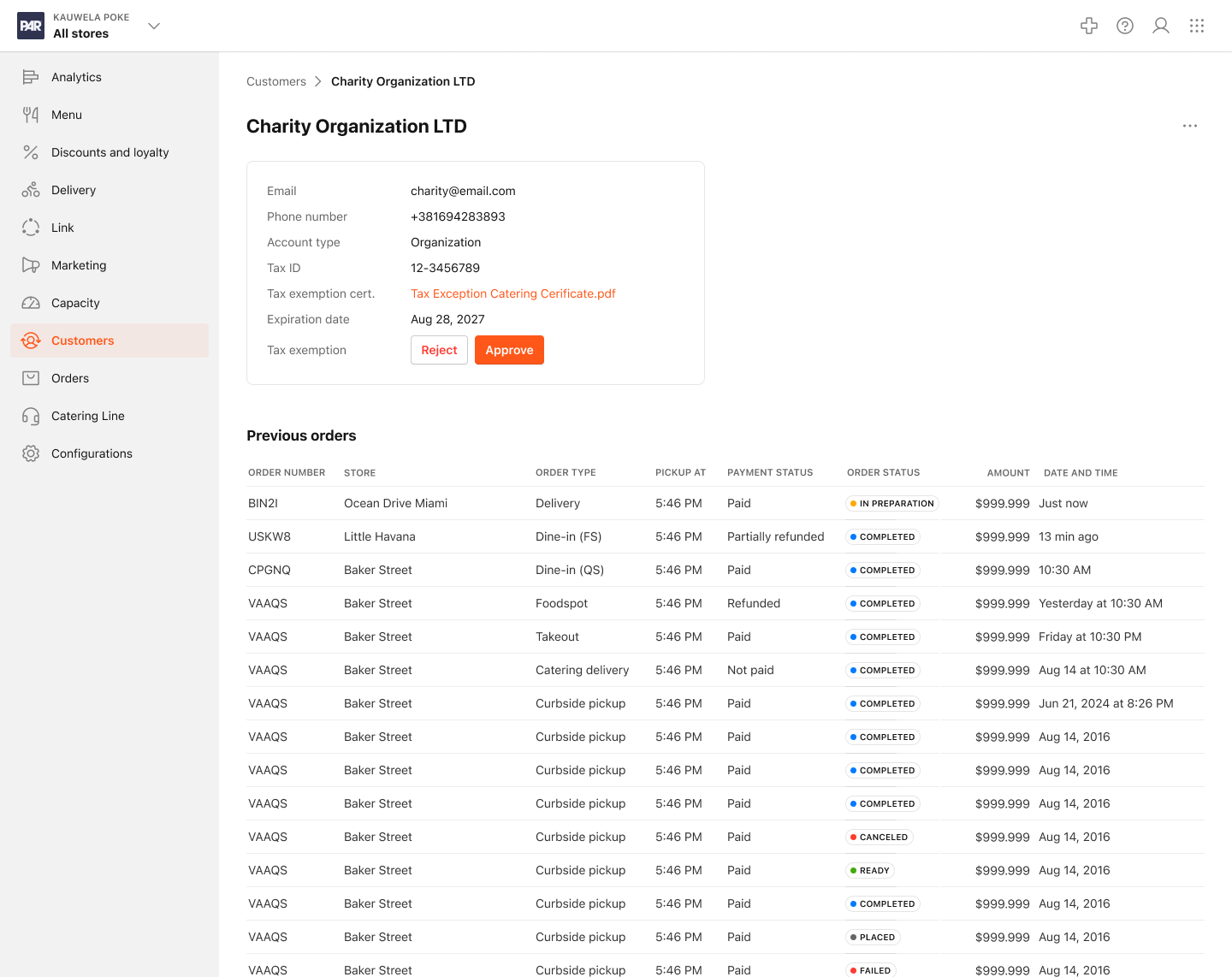Click Catering delivery order type
Screen dimensions: 1232x977
click(582, 670)
